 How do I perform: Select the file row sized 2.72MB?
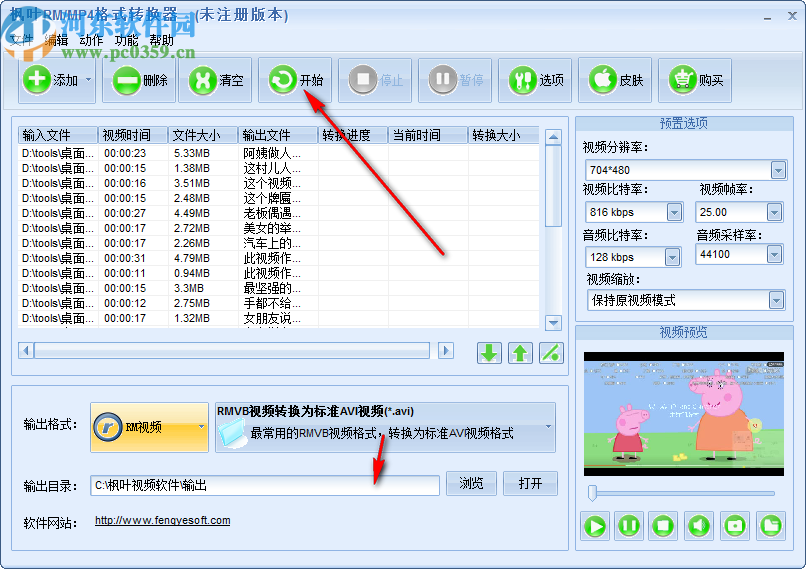(x=278, y=228)
